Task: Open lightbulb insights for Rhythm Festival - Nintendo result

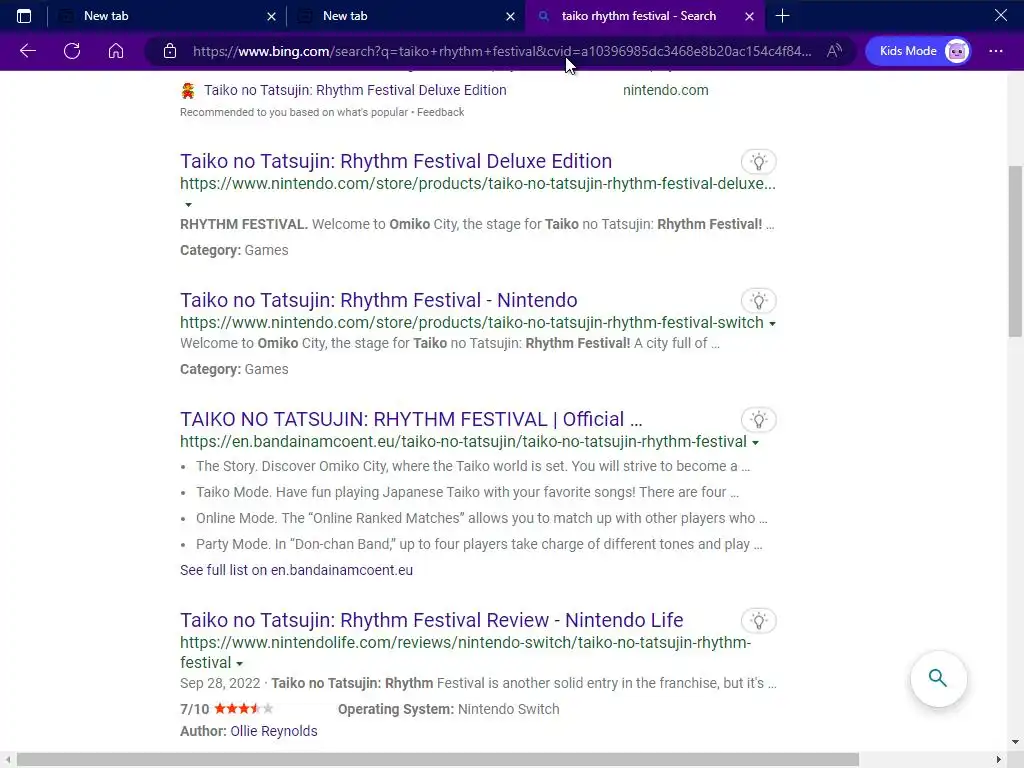Action: [758, 301]
